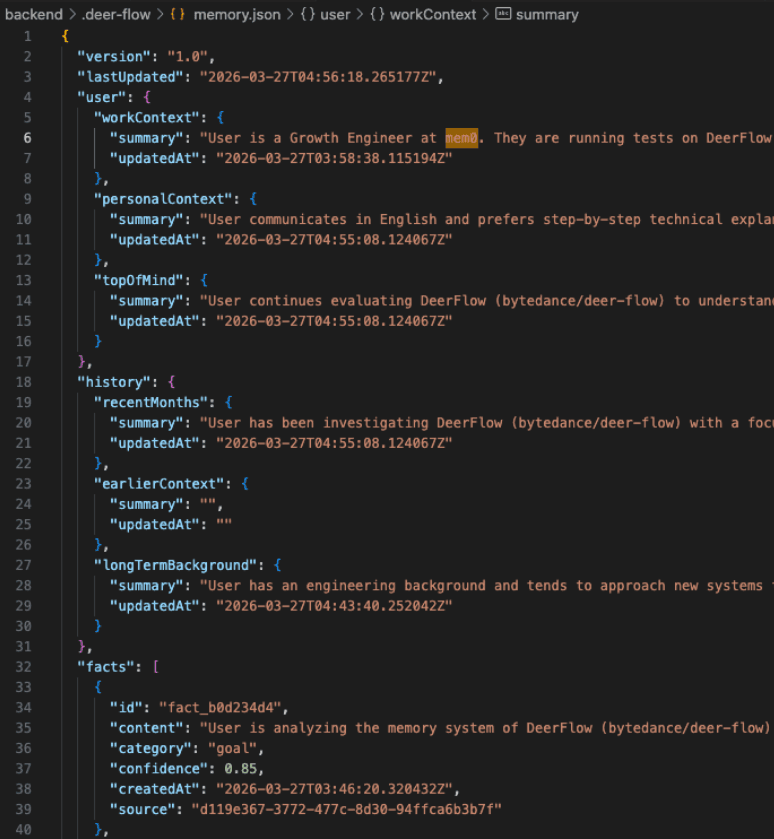Click the opening brace on line 1
Screen dimensions: 774x839
[x=65, y=36]
